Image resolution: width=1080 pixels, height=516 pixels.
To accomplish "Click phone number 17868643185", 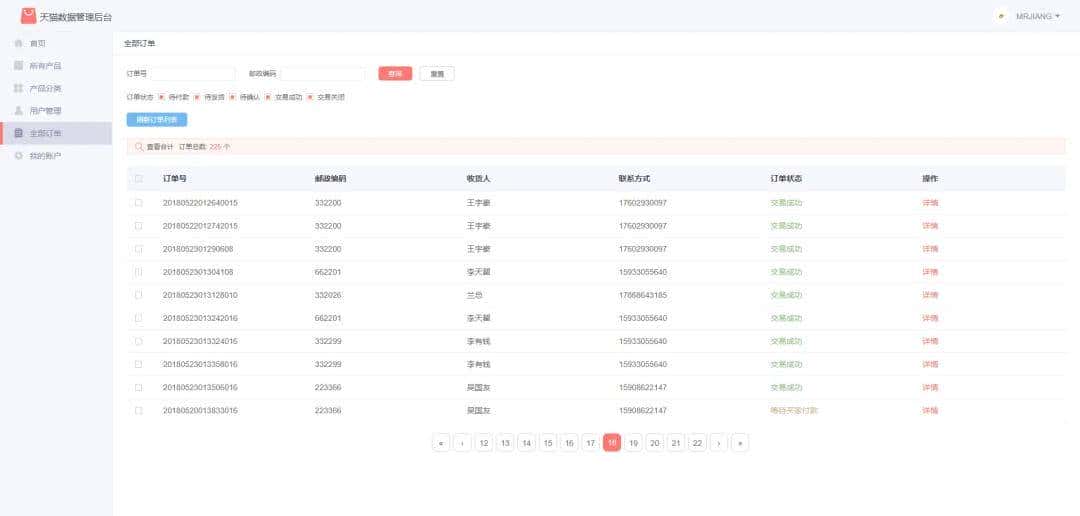I will tap(643, 295).
